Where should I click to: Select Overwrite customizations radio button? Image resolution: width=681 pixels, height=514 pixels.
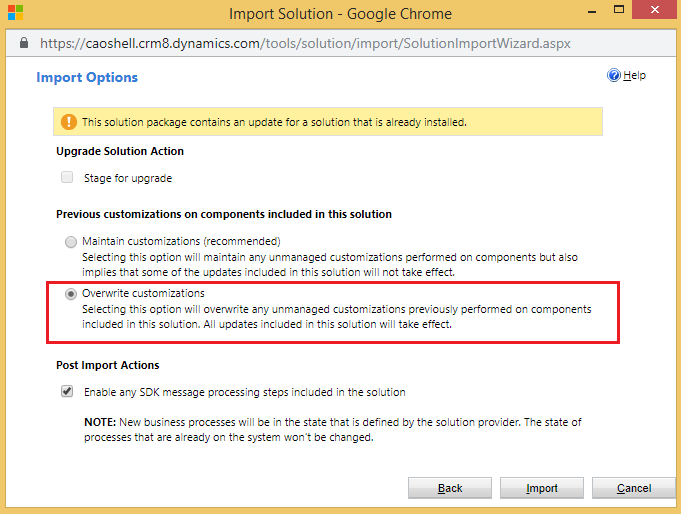[71, 294]
